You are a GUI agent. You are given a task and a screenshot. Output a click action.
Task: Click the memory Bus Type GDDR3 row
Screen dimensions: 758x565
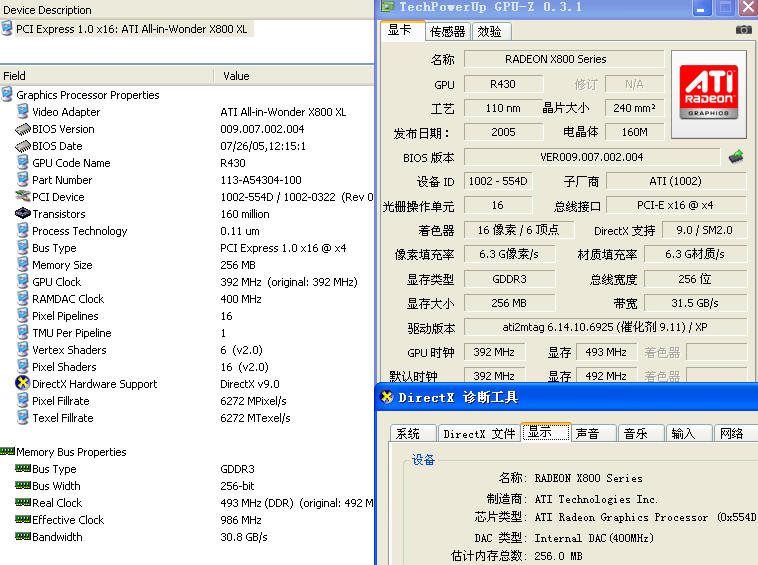[187, 469]
